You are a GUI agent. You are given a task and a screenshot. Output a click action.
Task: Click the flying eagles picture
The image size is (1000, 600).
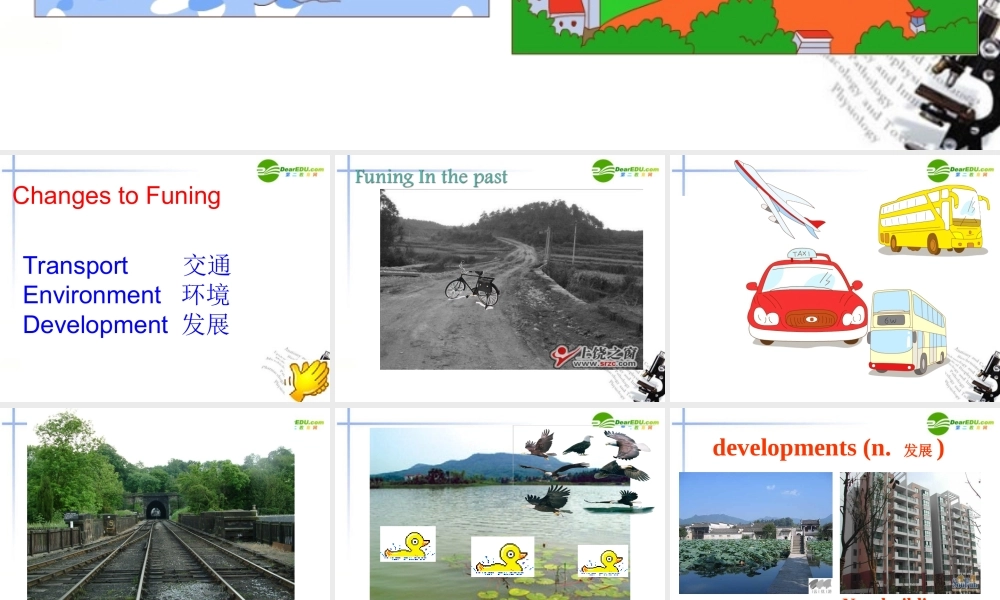pos(587,469)
